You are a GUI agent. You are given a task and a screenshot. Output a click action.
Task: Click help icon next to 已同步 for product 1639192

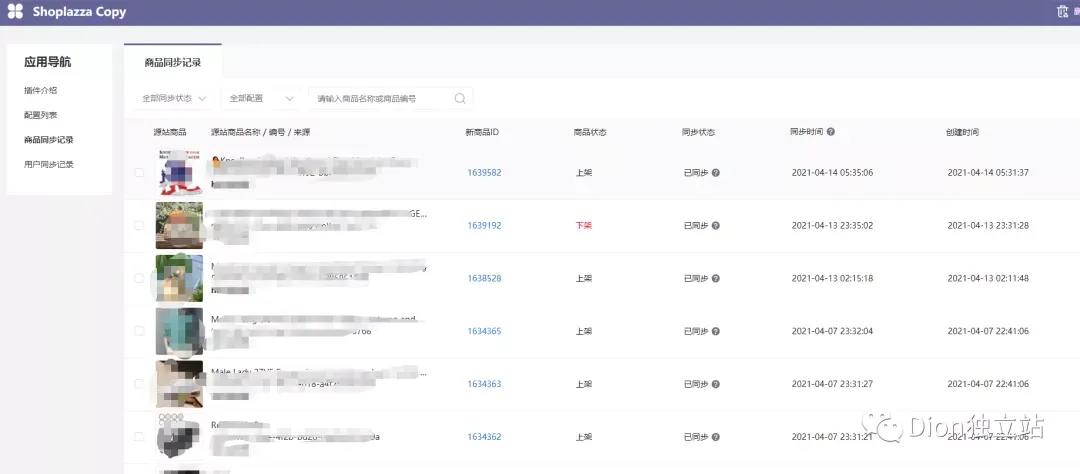coord(716,226)
